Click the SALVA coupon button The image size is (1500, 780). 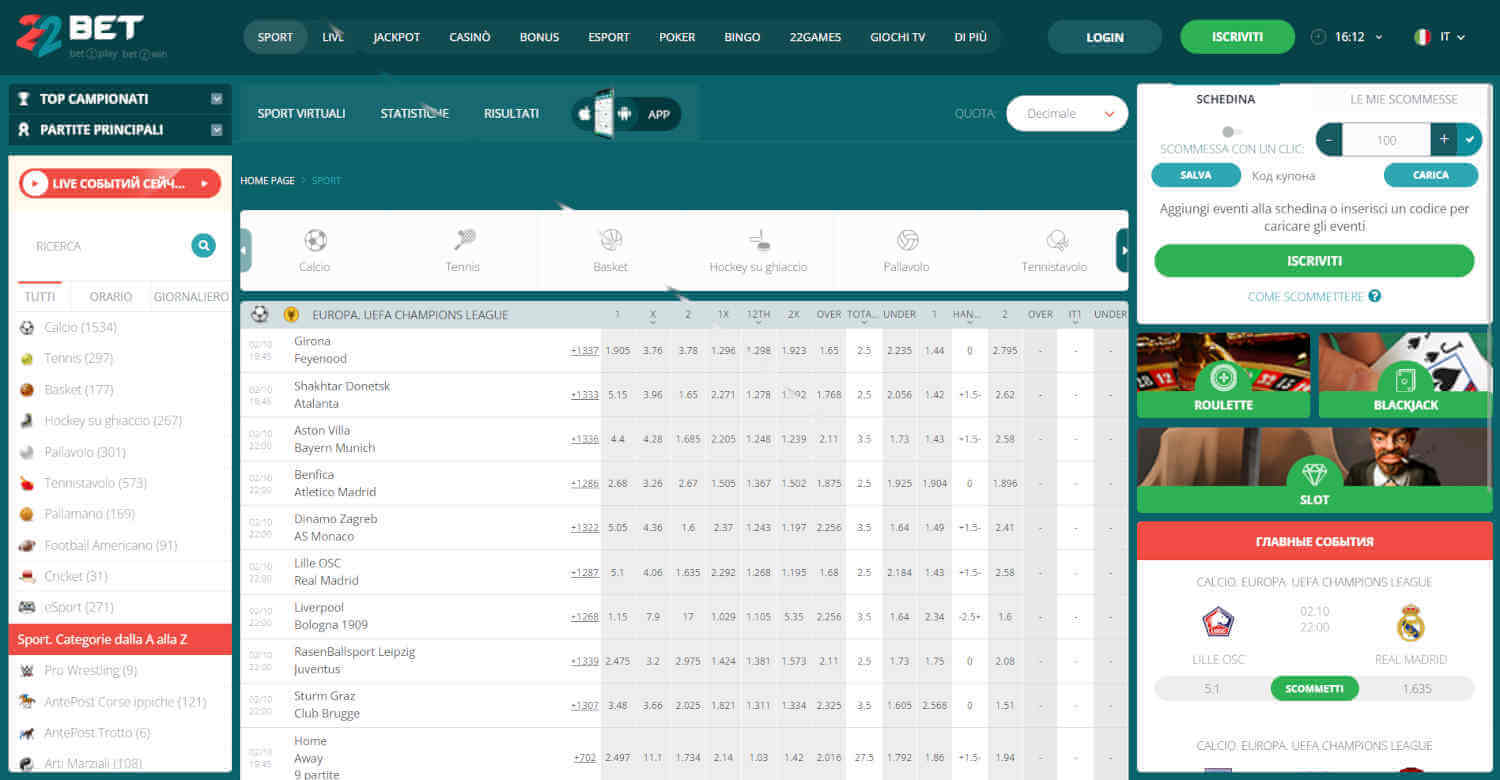[1195, 175]
